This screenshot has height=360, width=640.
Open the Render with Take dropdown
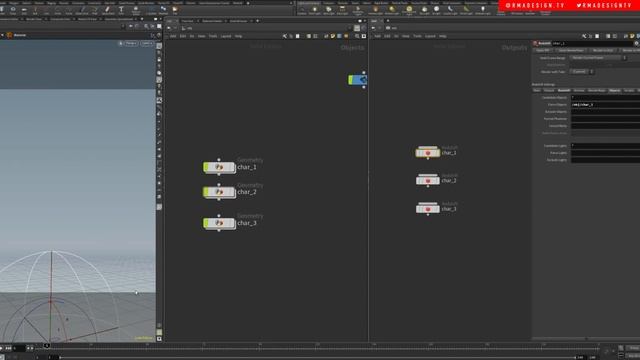coord(581,72)
